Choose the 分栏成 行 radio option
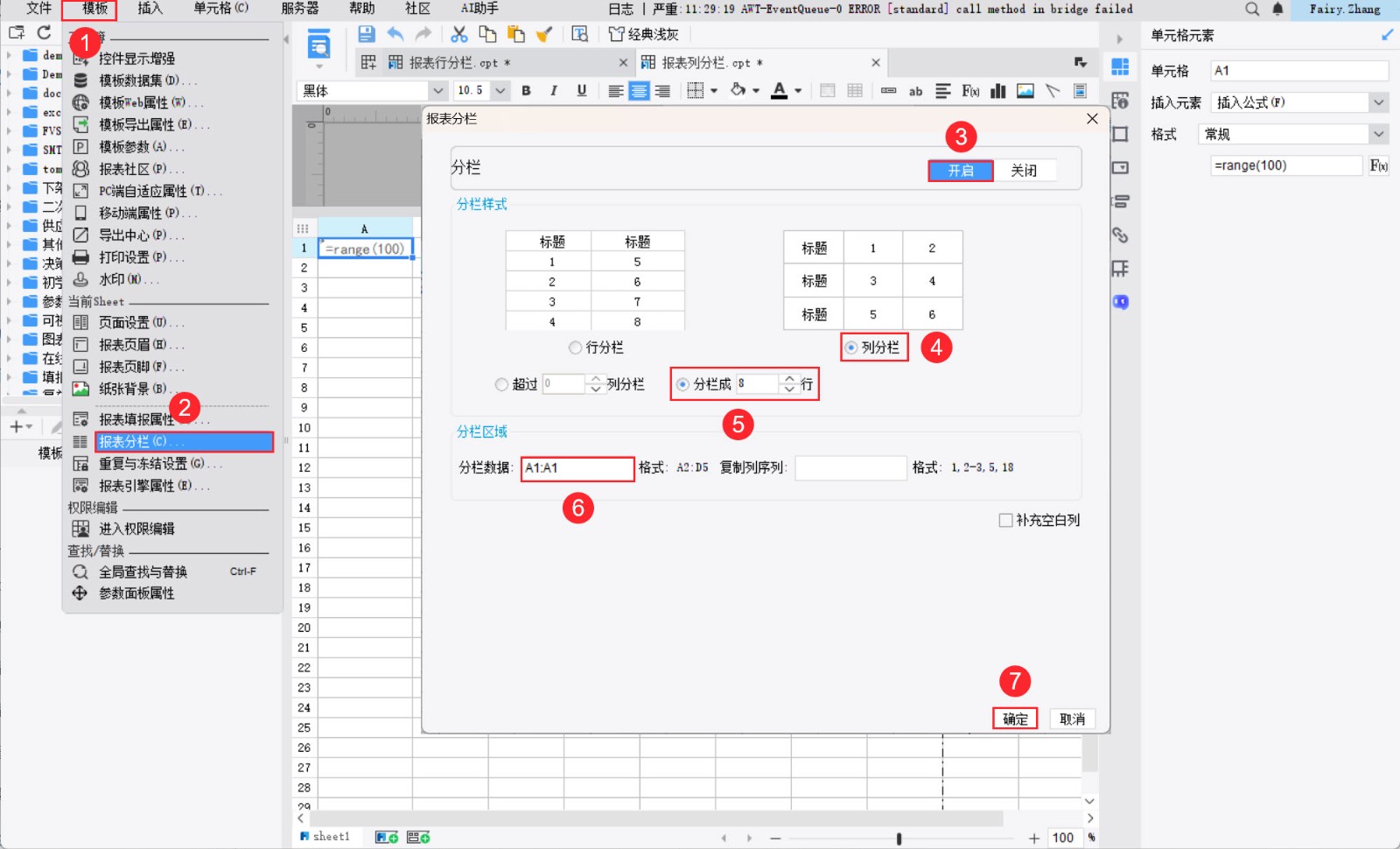The image size is (1400, 849). click(x=682, y=384)
